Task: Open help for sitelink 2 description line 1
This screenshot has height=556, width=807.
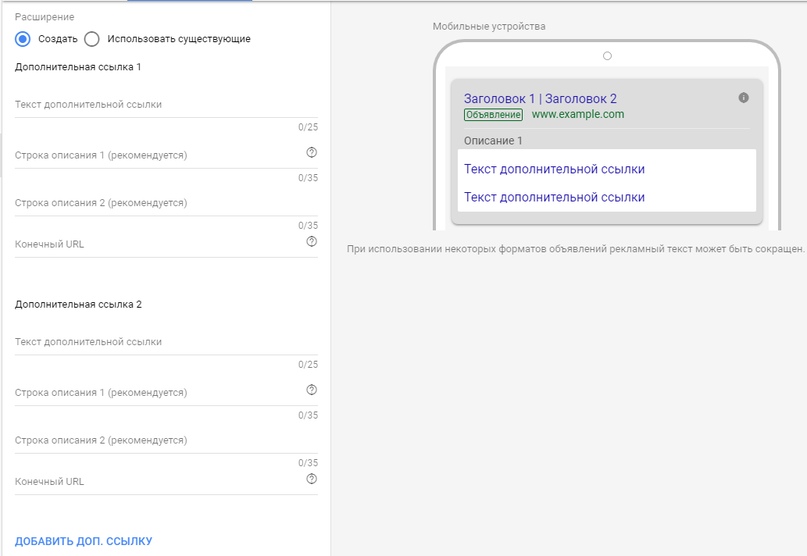Action: tap(311, 390)
